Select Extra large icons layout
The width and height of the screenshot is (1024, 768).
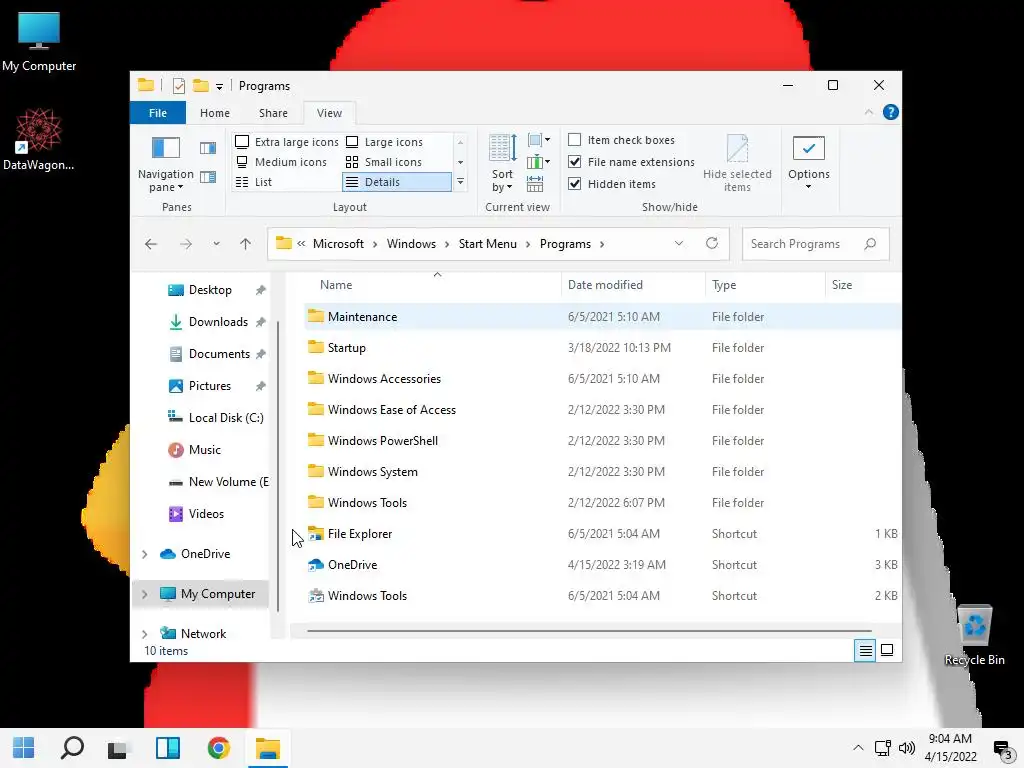(287, 142)
